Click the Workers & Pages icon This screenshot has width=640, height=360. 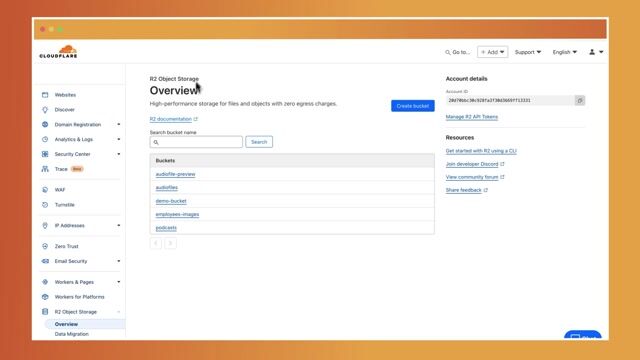tap(45, 282)
